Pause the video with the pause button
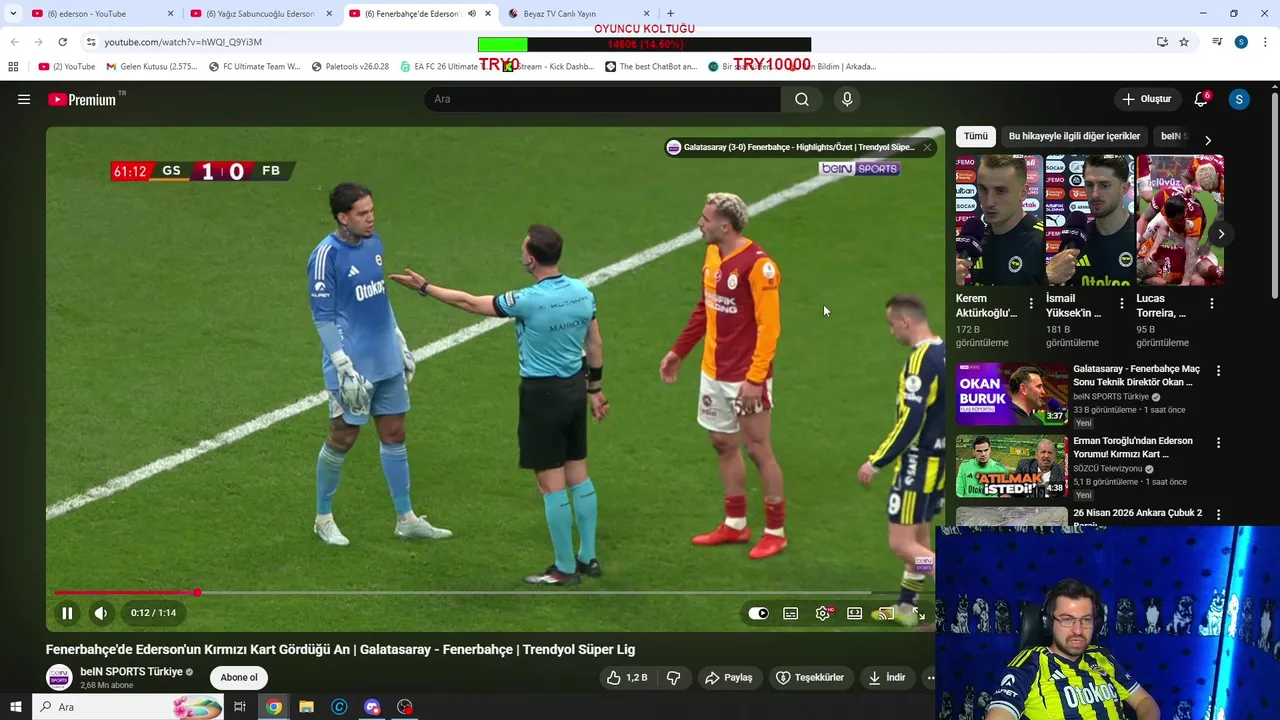 pos(67,613)
